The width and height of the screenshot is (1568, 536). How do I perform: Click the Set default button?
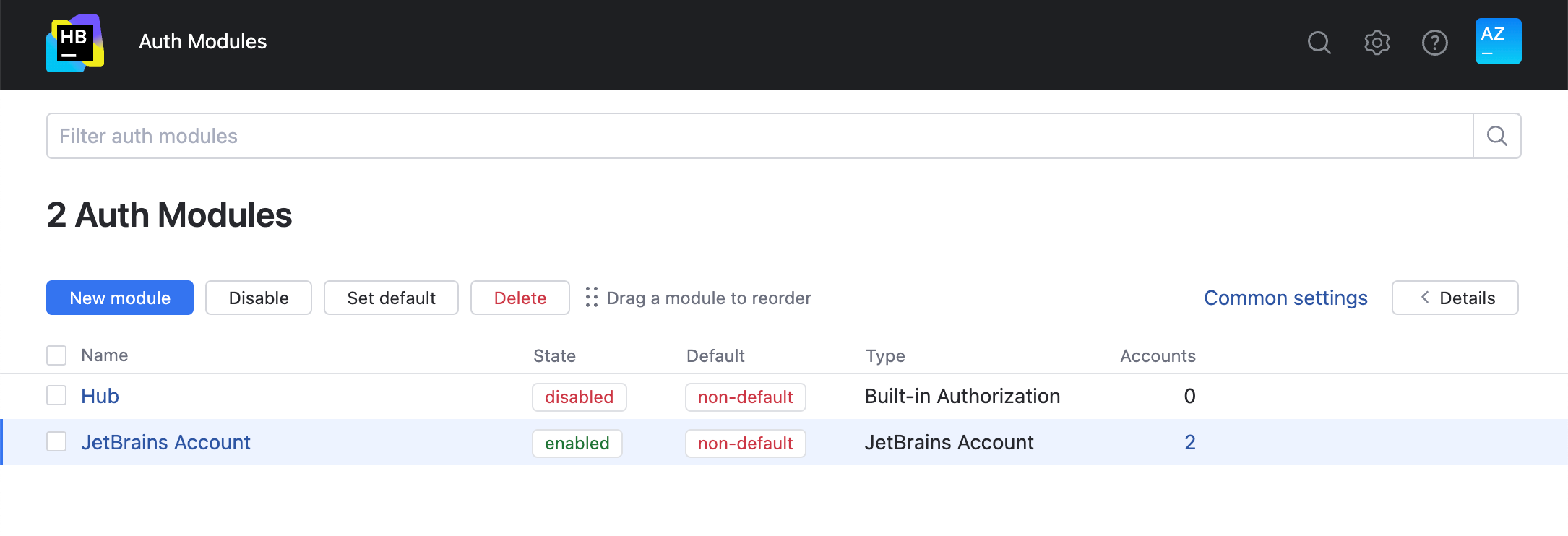click(391, 298)
